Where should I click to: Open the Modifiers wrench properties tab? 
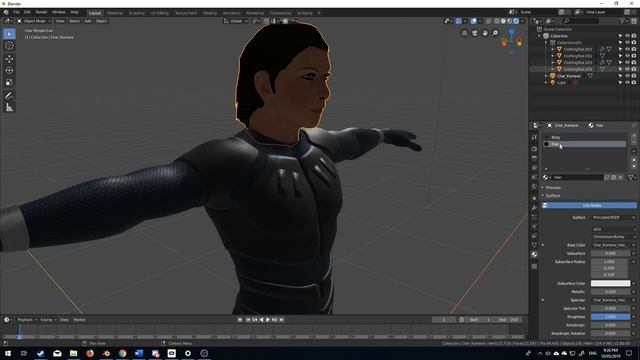click(x=534, y=208)
